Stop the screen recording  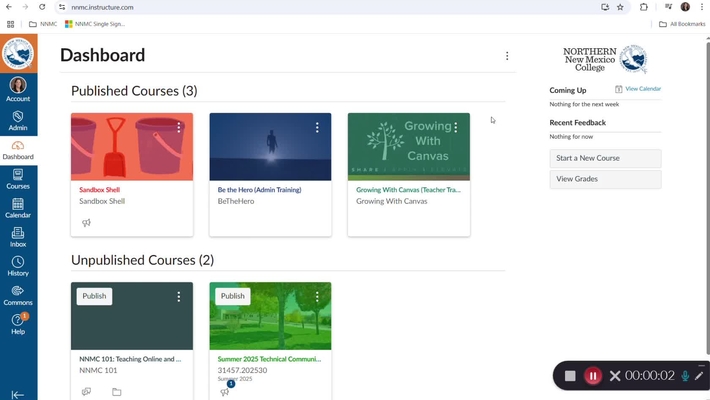[570, 376]
